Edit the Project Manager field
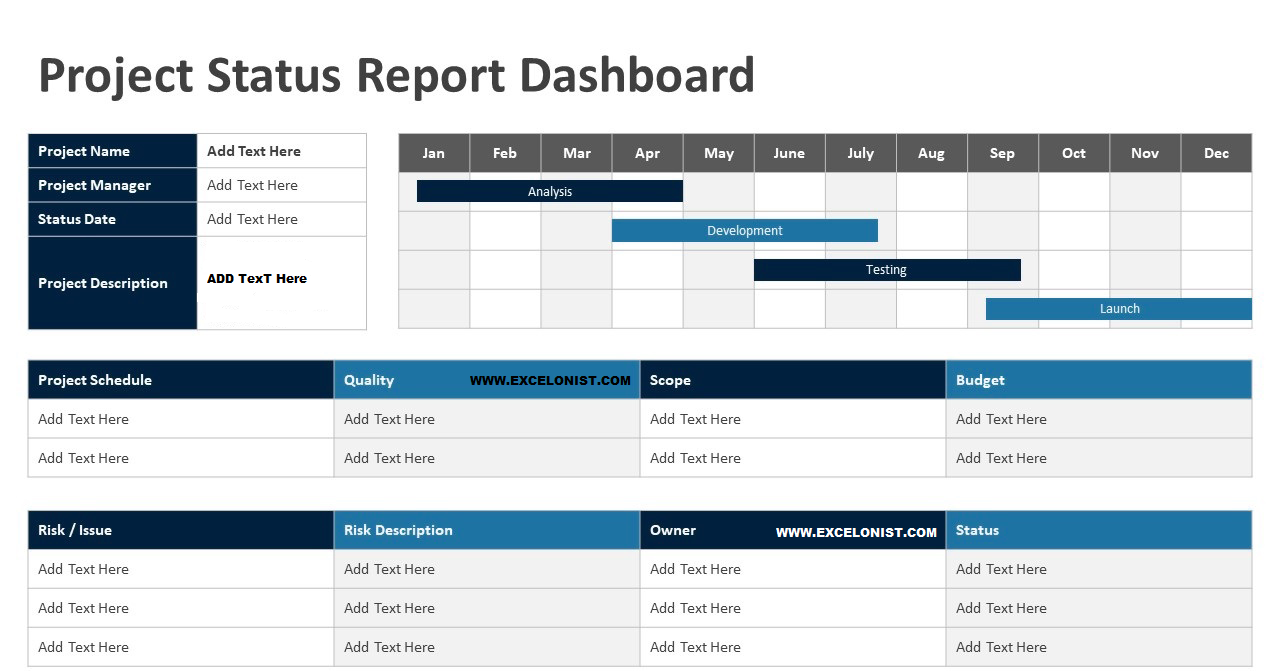Screen dimensions: 1280x671 tap(281, 185)
